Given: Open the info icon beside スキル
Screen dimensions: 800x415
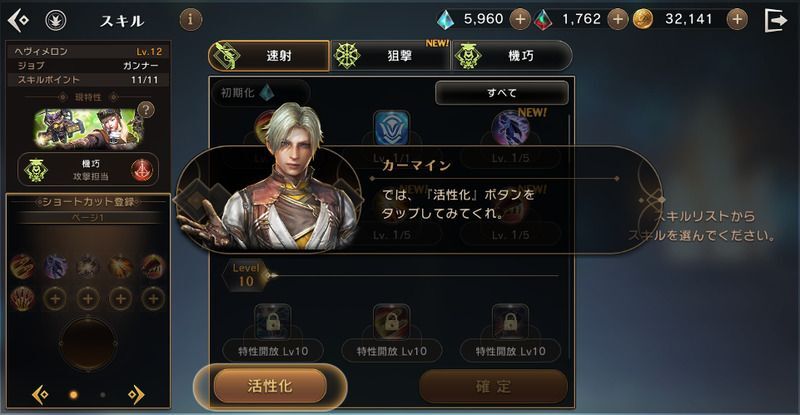Looking at the screenshot, I should click(191, 19).
